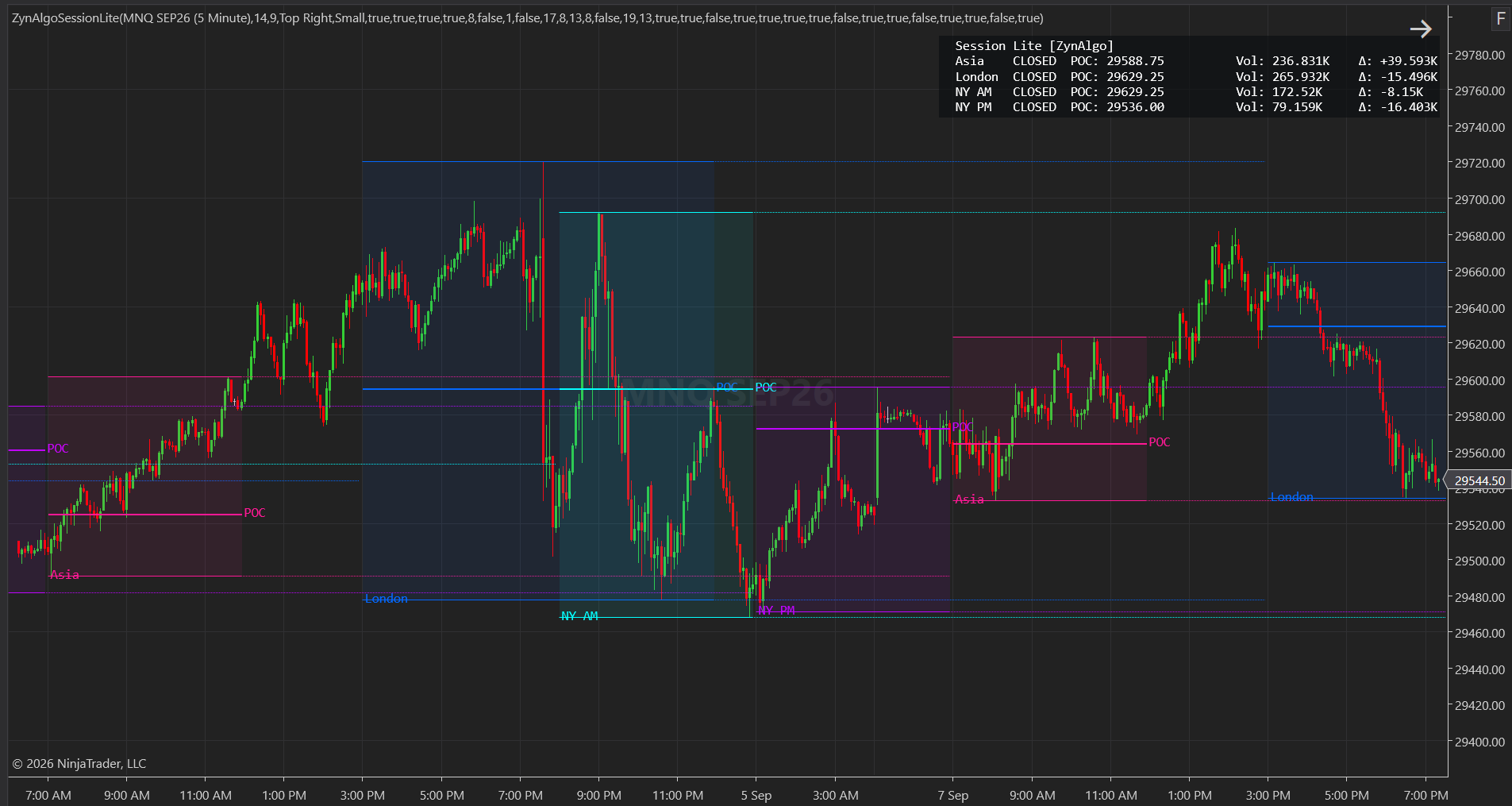The image size is (1512, 806).
Task: Click the Session Lite [ZynAlgo] table header
Action: coord(1034,46)
